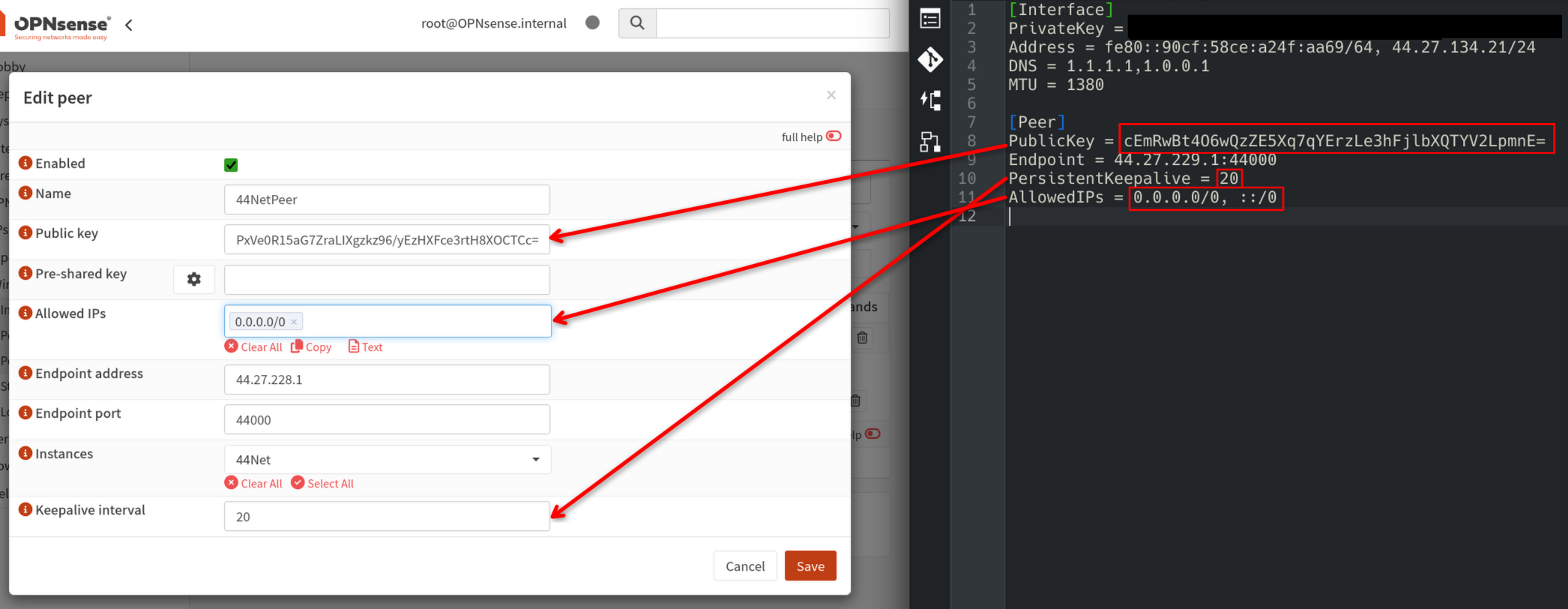This screenshot has height=609, width=1568.
Task: Collapse the OPNsense sidebar with chevron icon
Action: pyautogui.click(x=129, y=25)
